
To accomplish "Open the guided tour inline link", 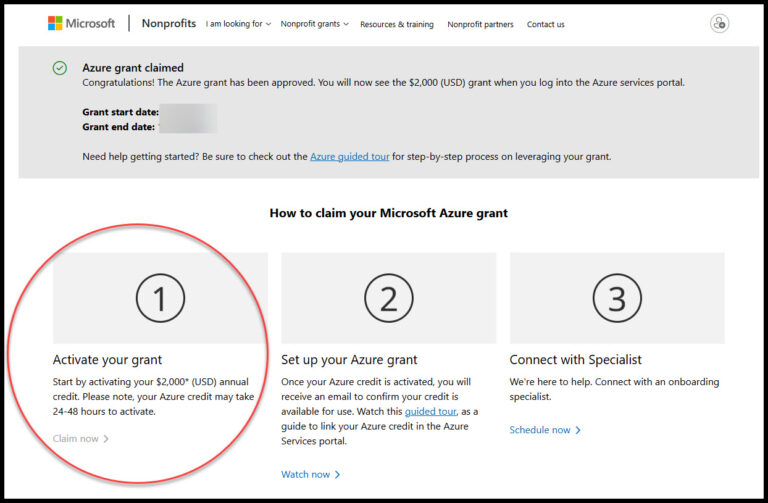I will point(431,411).
